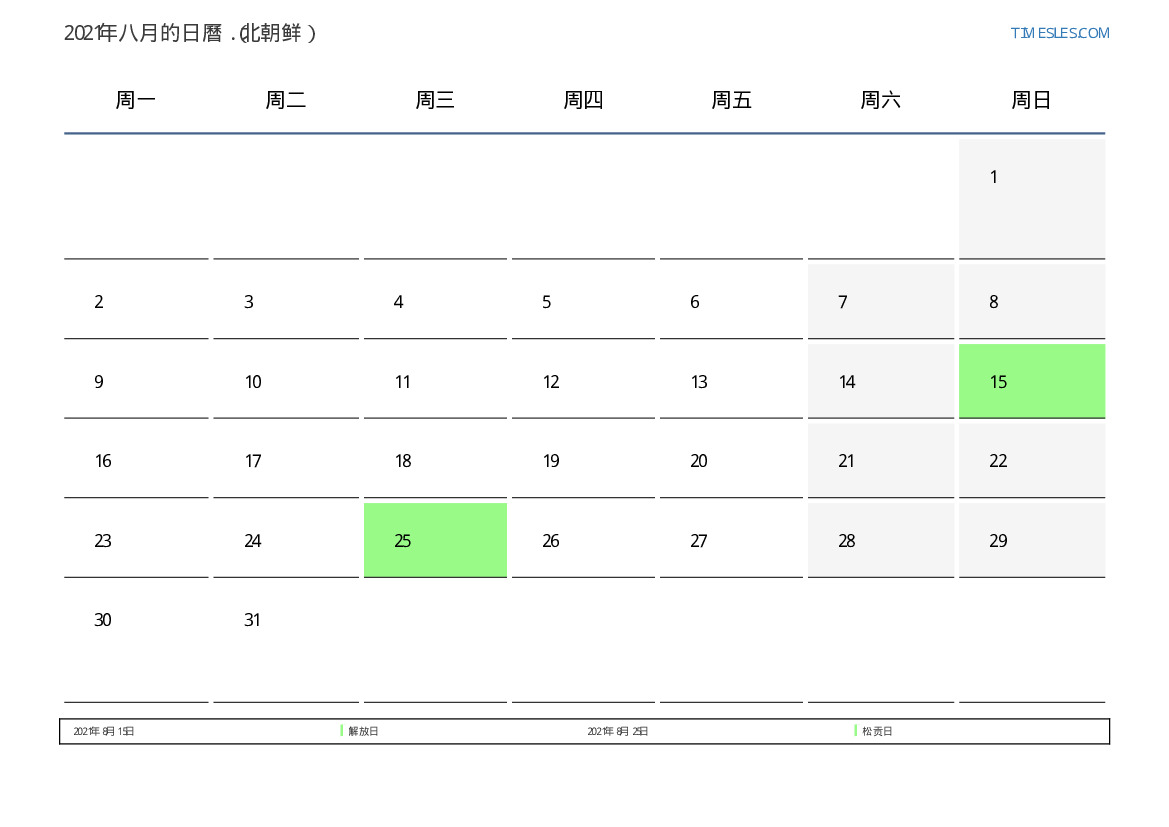
Task: Click the 周二 column header
Action: (x=286, y=100)
